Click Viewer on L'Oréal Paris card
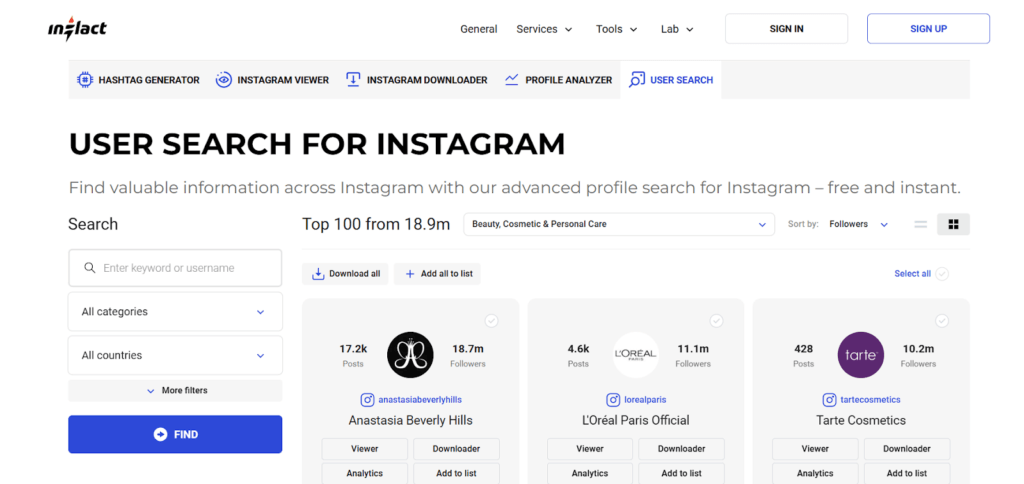This screenshot has width=1024, height=484. 590,449
